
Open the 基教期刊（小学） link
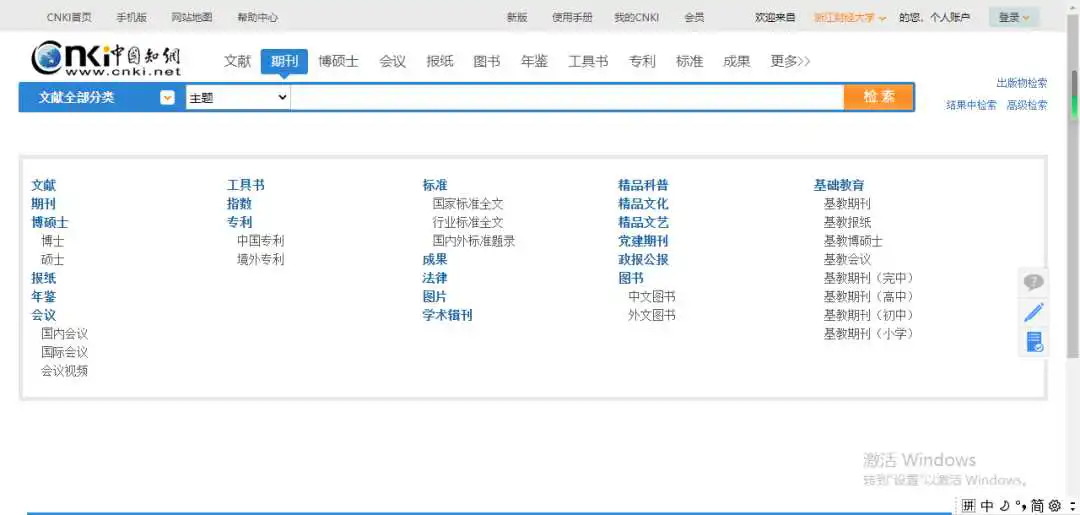point(869,334)
